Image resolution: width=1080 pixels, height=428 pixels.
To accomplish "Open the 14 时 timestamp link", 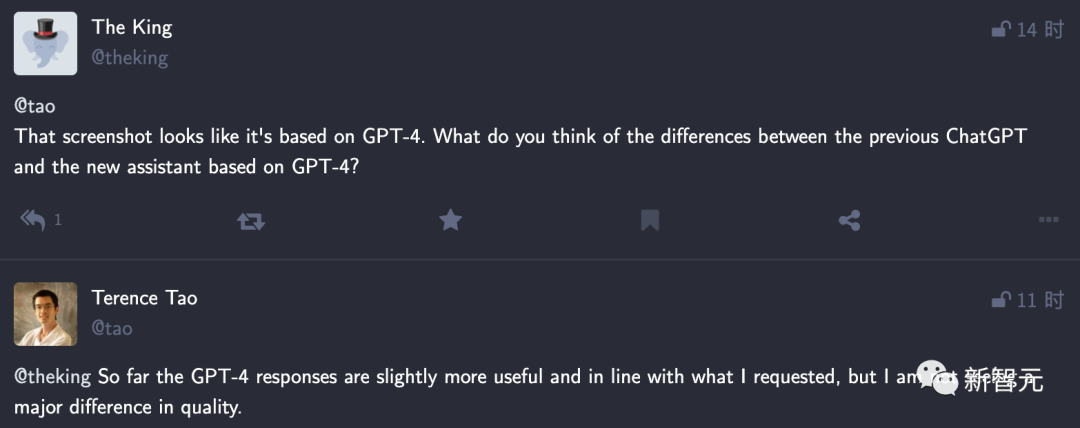I will click(1040, 30).
